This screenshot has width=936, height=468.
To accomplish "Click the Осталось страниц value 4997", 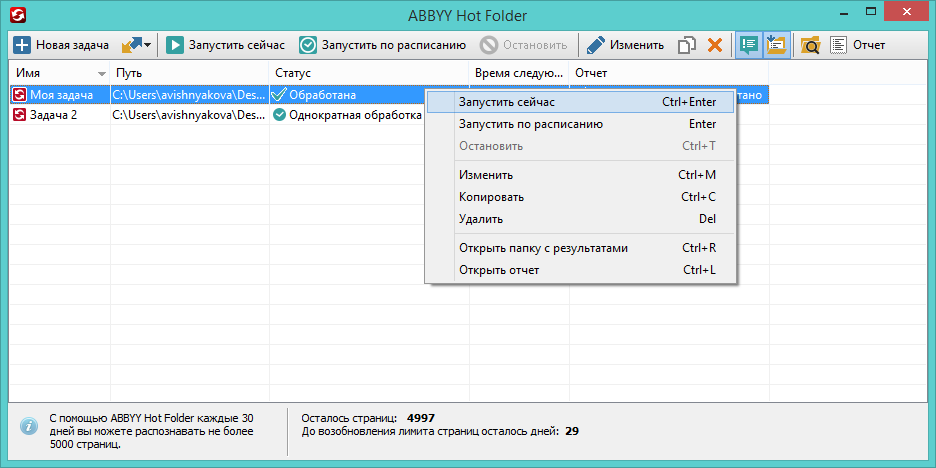I will 423,418.
